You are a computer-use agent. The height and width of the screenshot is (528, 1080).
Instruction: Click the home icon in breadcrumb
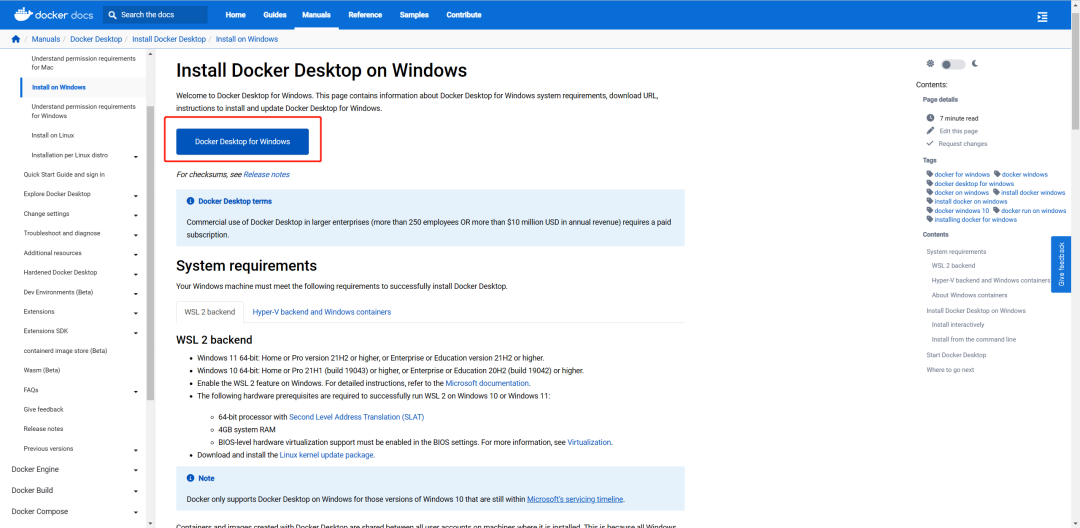click(x=16, y=39)
